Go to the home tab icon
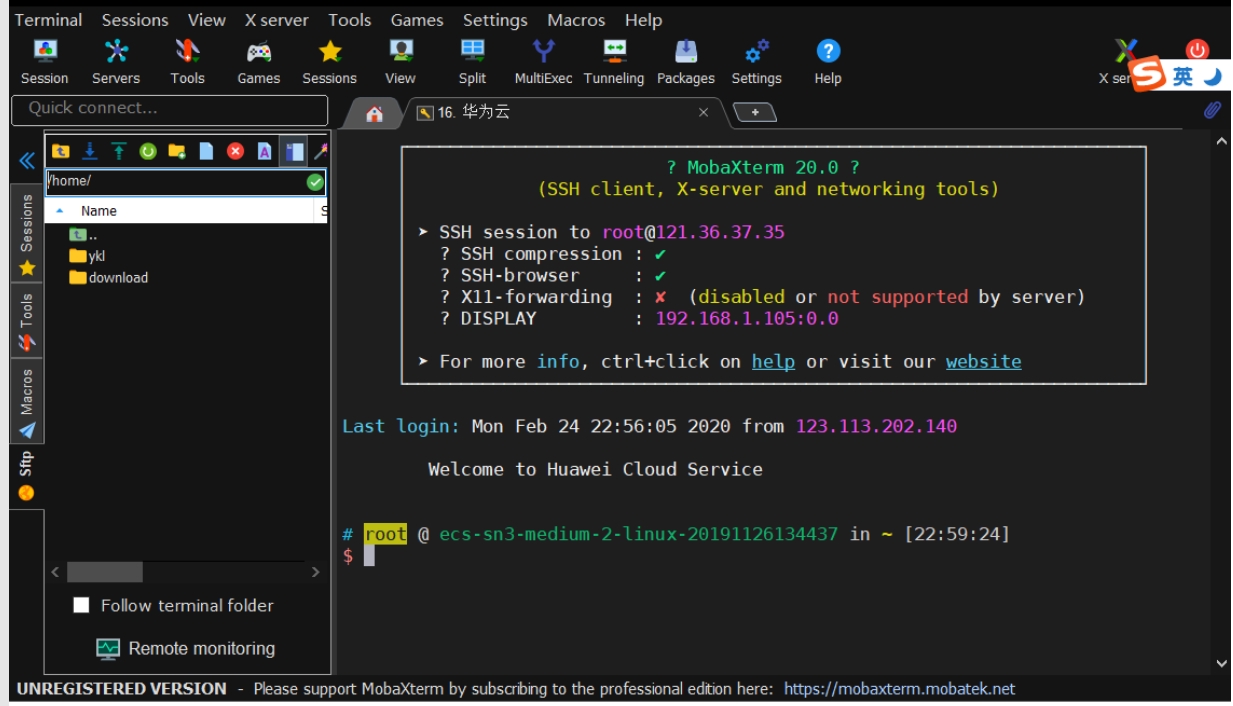 (x=374, y=114)
